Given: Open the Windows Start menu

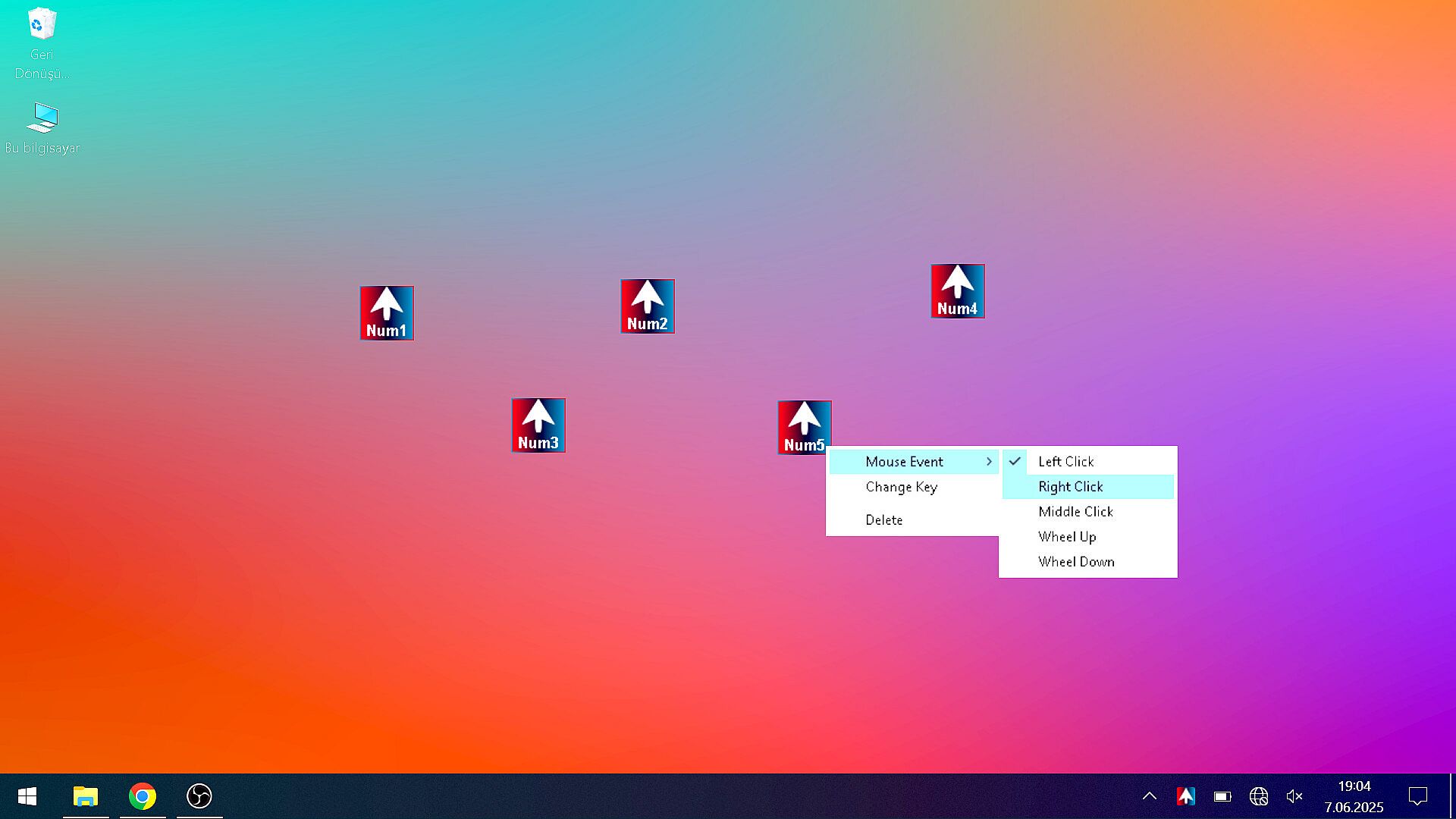Looking at the screenshot, I should click(27, 796).
